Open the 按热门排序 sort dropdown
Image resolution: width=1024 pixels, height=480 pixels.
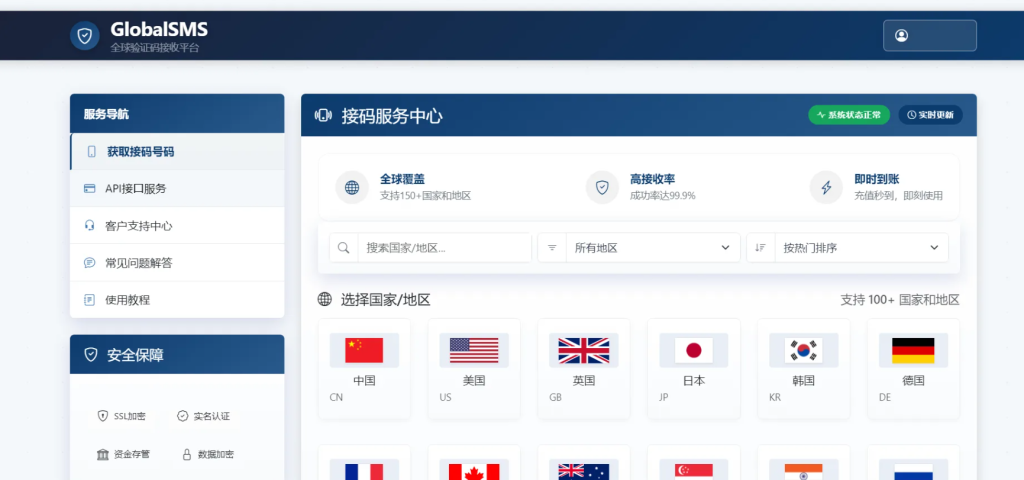[x=861, y=248]
